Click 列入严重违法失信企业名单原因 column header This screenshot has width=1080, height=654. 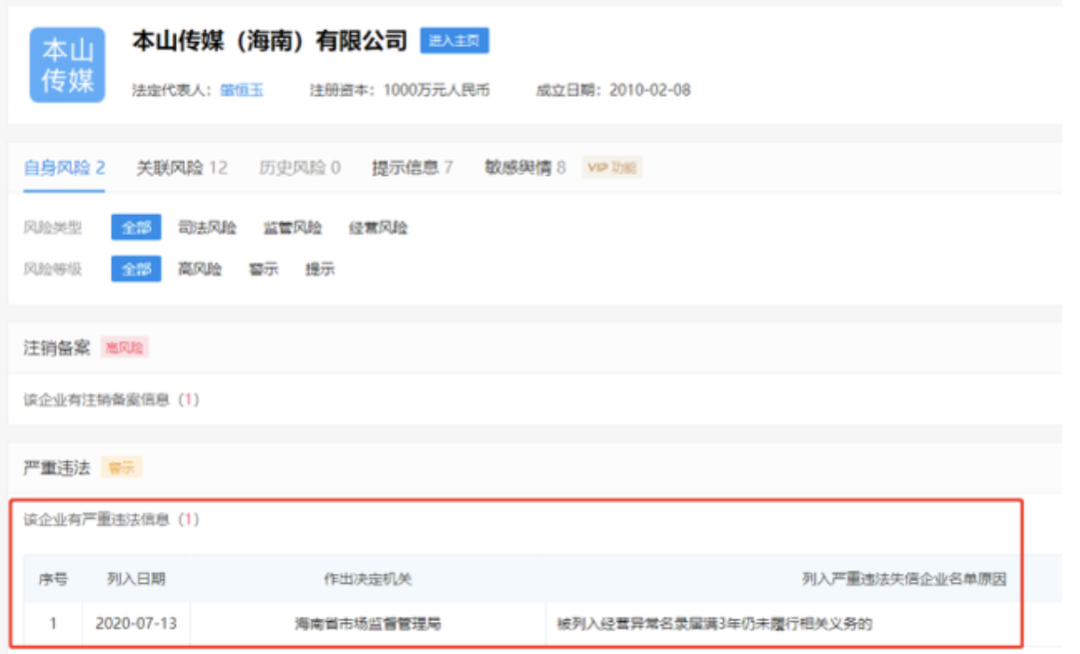(904, 579)
